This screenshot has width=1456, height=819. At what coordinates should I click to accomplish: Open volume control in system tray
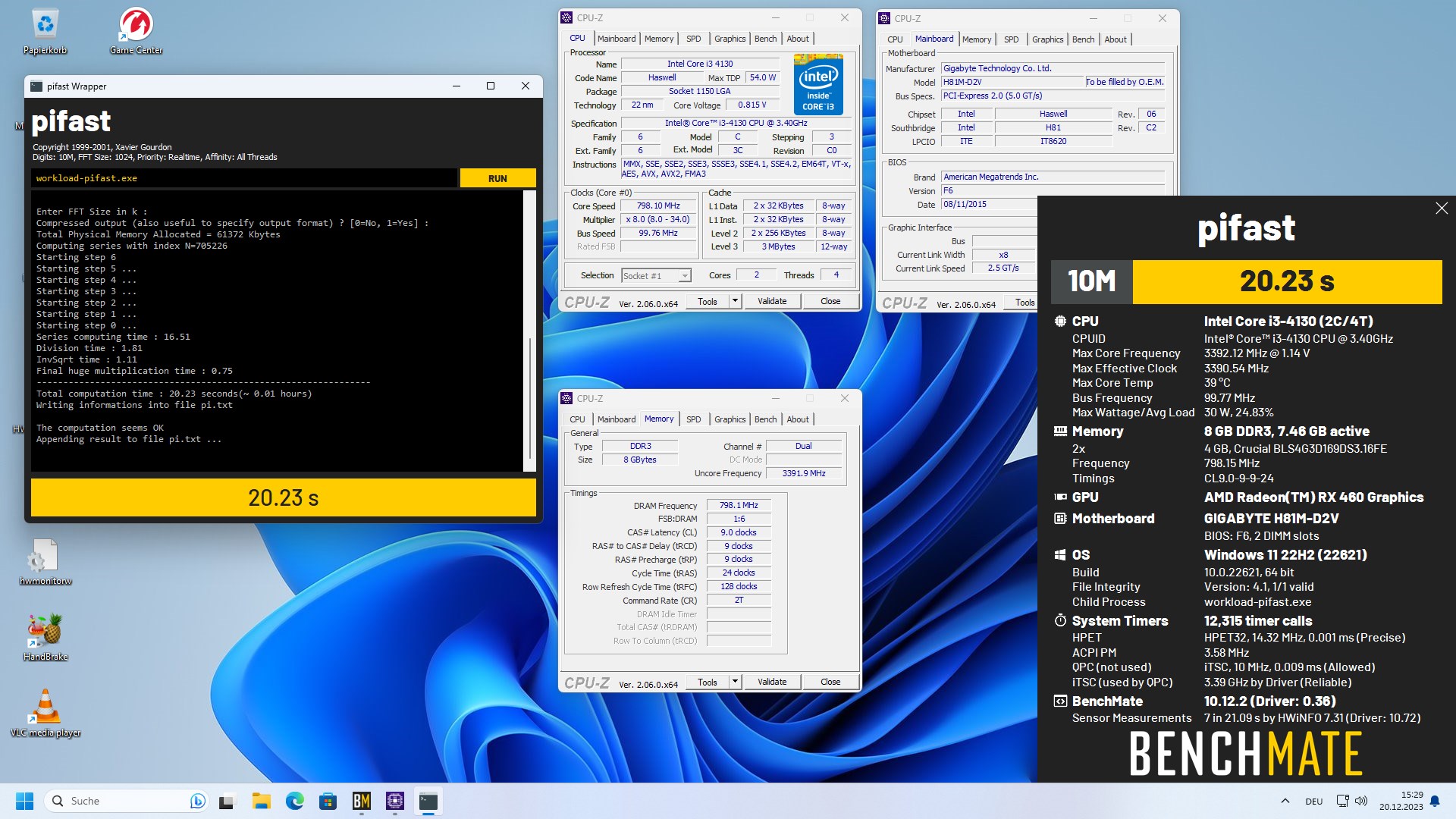[1361, 801]
